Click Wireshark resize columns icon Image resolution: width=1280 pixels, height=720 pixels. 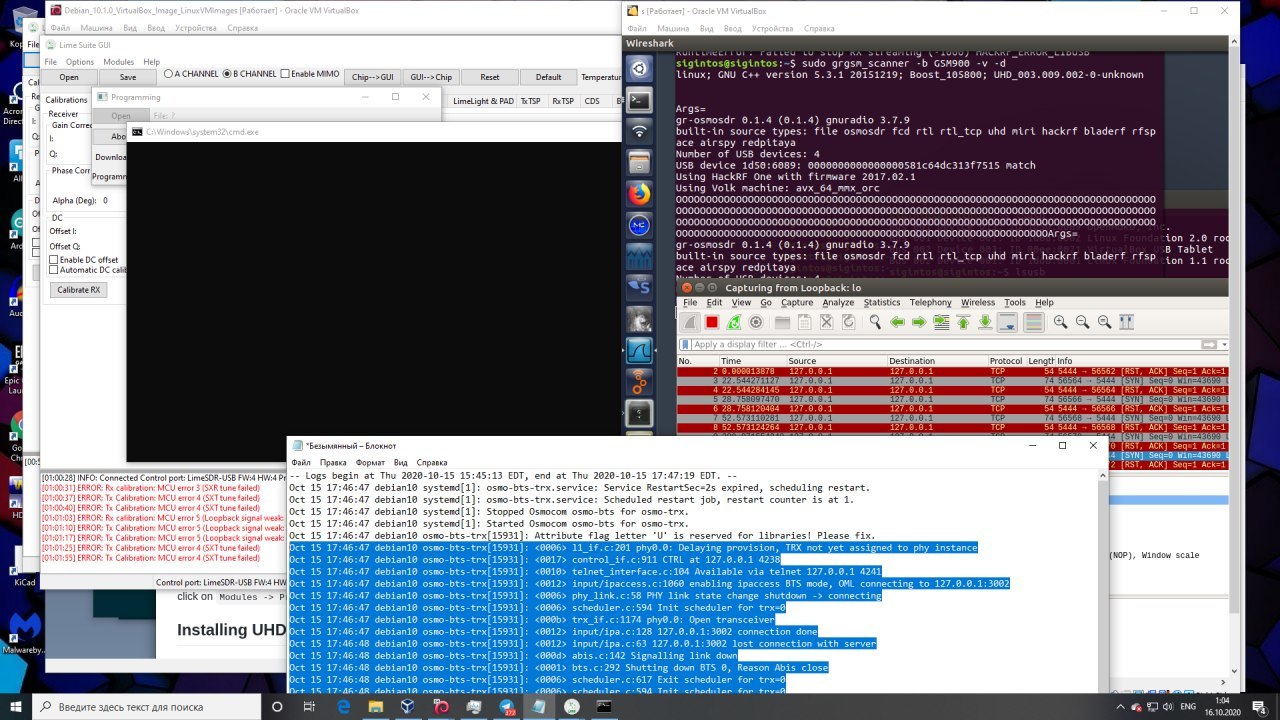(1127, 322)
